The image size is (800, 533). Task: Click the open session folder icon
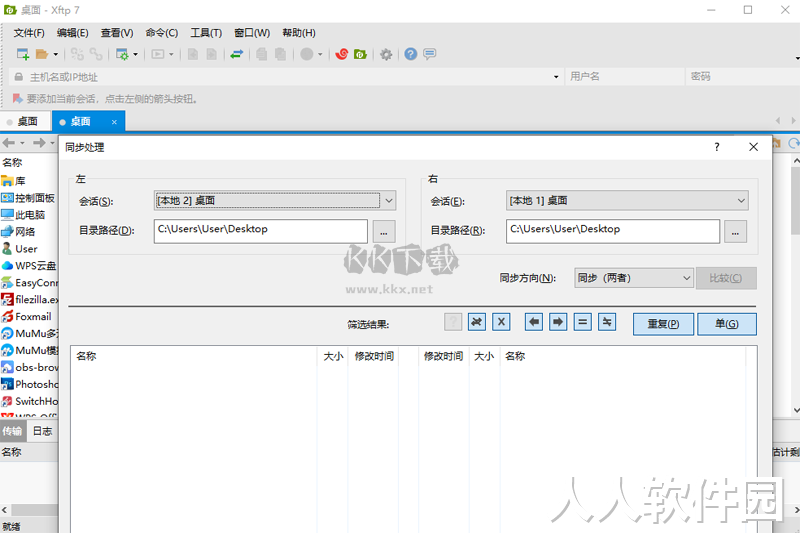(x=42, y=54)
